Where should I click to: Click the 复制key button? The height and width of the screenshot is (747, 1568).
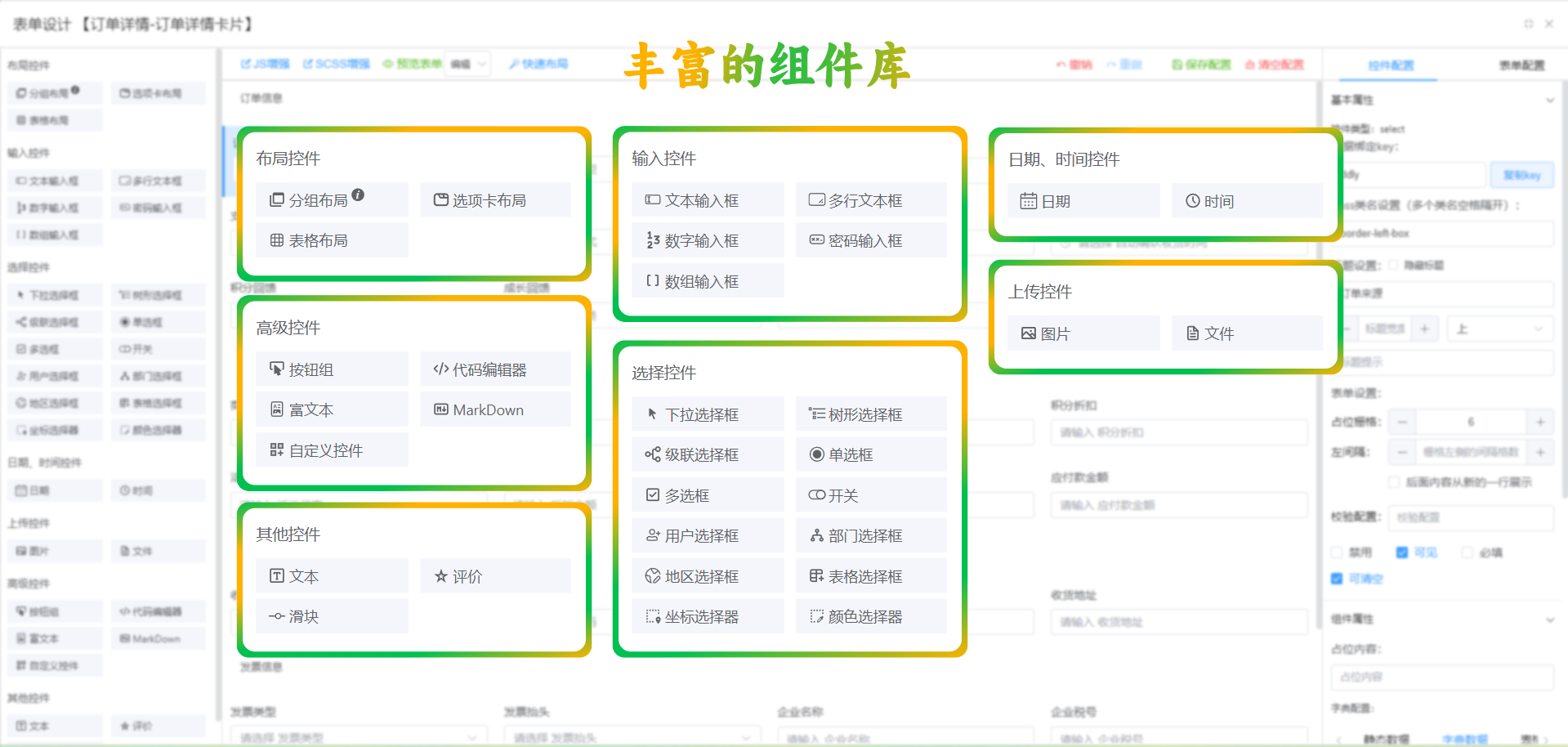pyautogui.click(x=1521, y=174)
